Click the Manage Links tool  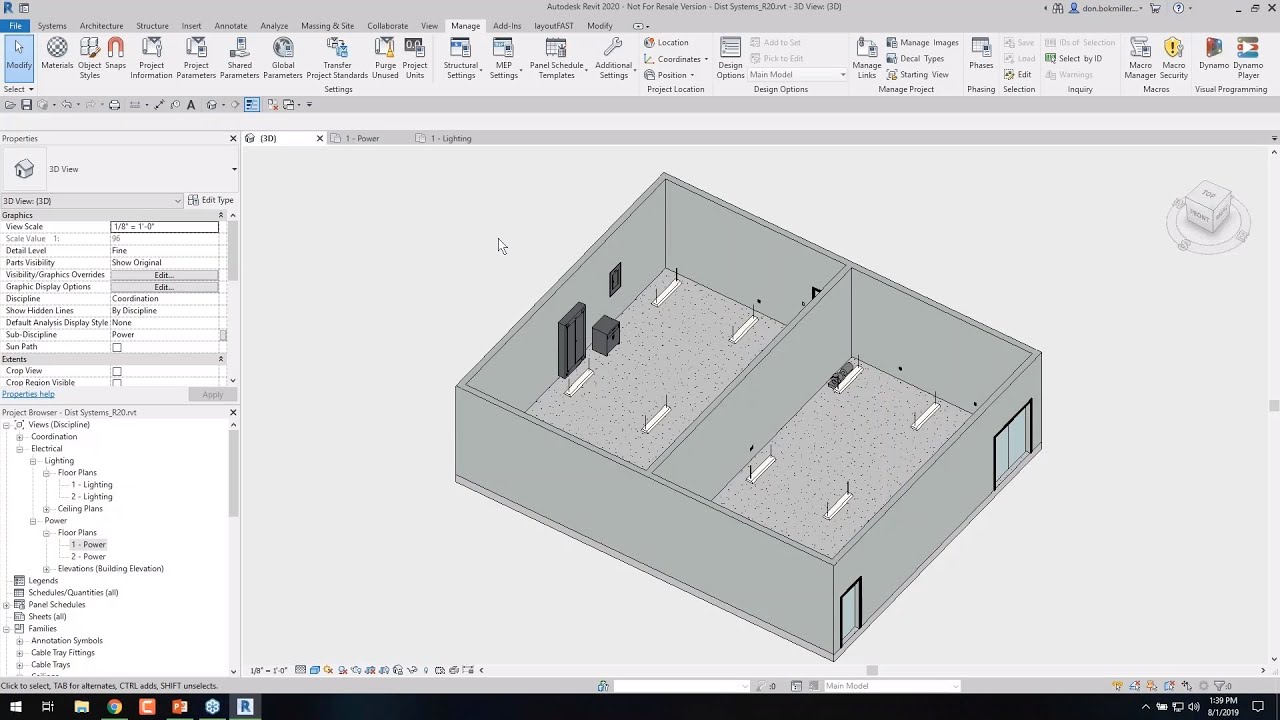coord(867,58)
